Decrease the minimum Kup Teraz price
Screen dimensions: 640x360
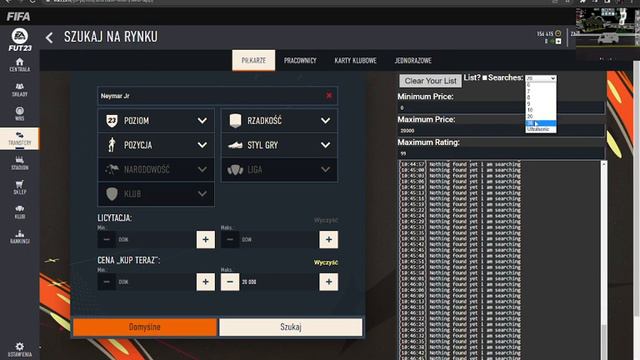(107, 282)
